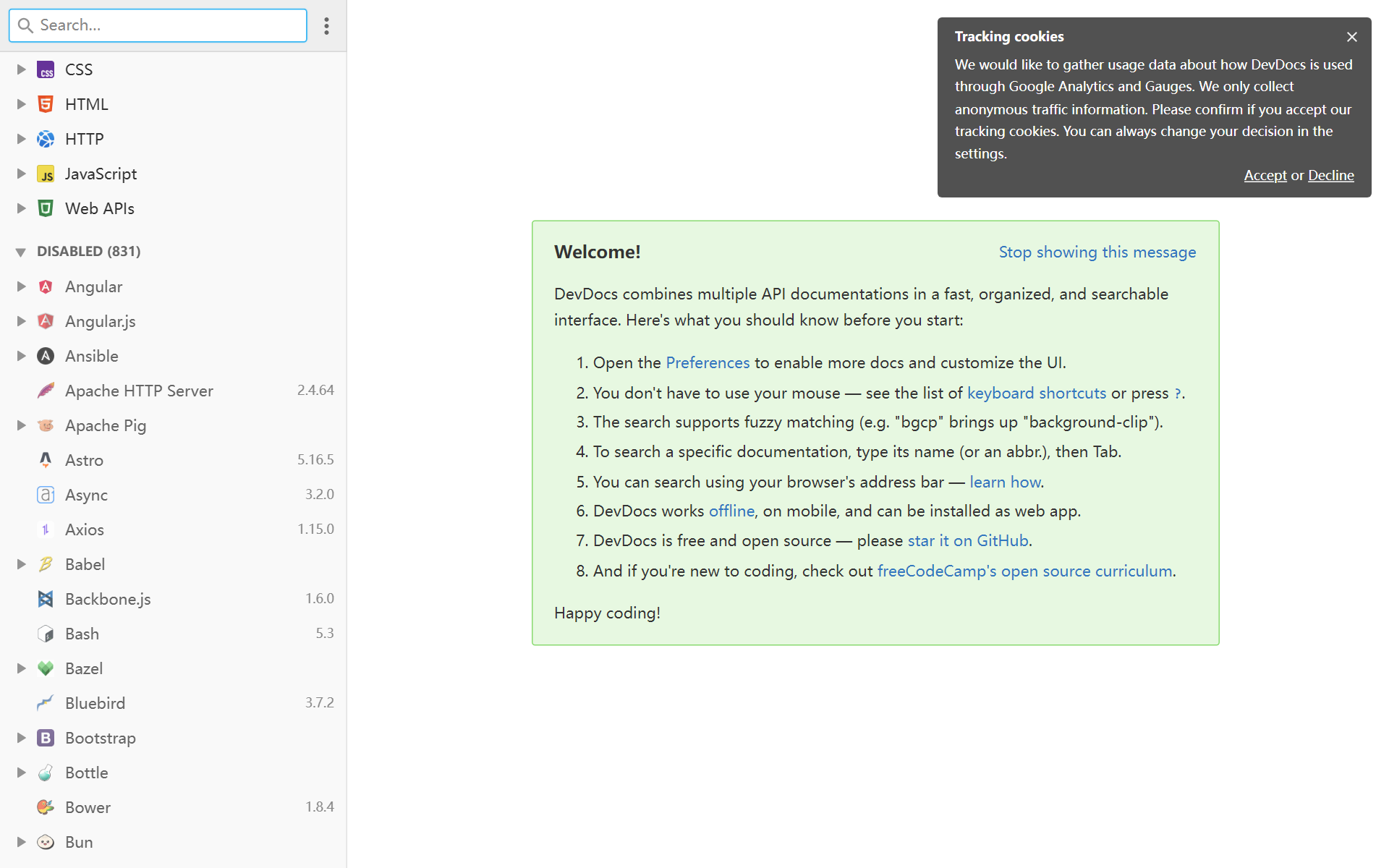Expand the Bottle entry arrow
Screen dimensions: 1389x868
(x=21, y=773)
